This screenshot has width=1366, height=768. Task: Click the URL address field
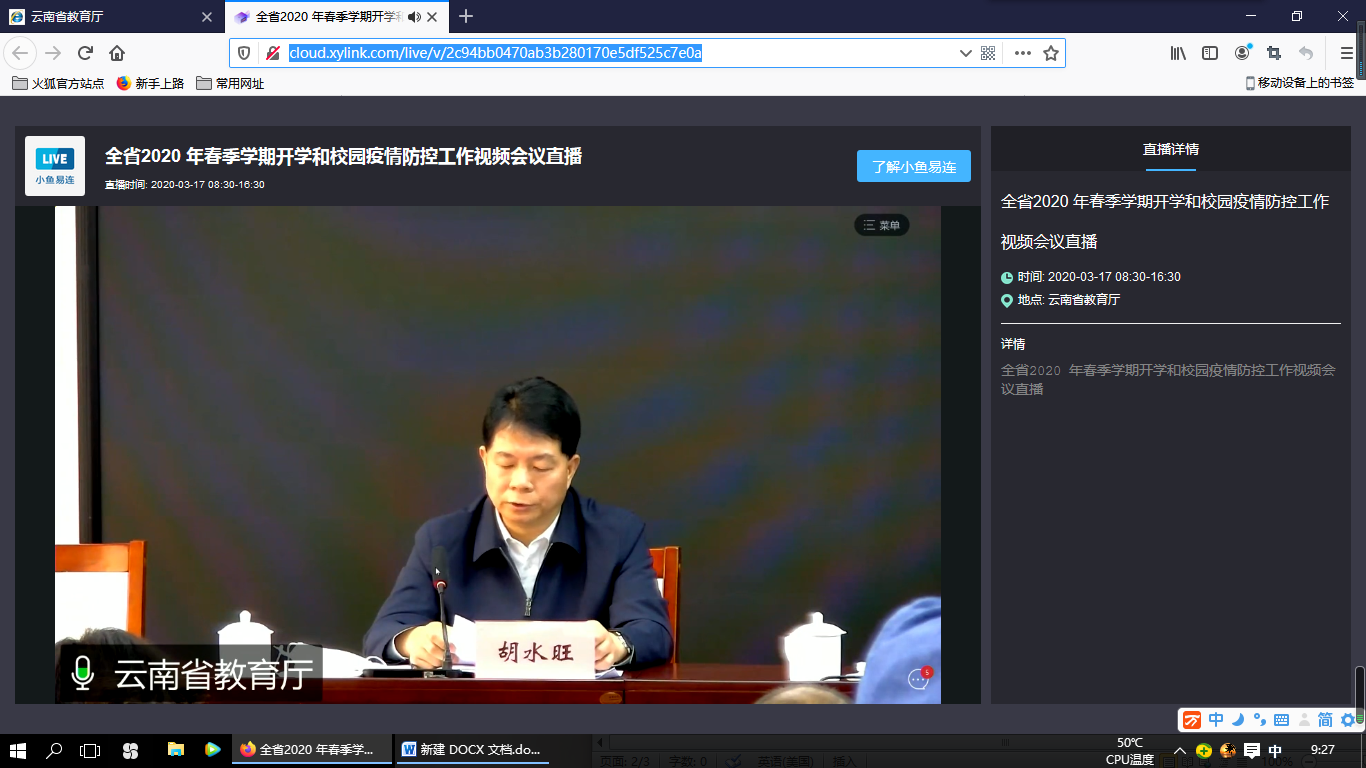point(620,53)
